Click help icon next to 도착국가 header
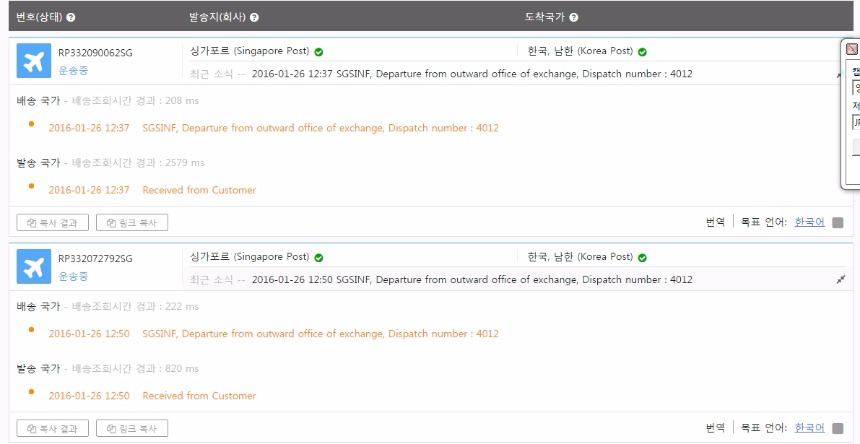860x444 pixels. (574, 18)
